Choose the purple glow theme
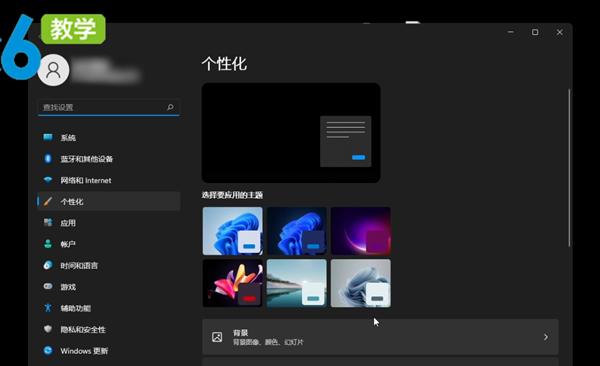This screenshot has width=600, height=366. click(x=361, y=231)
